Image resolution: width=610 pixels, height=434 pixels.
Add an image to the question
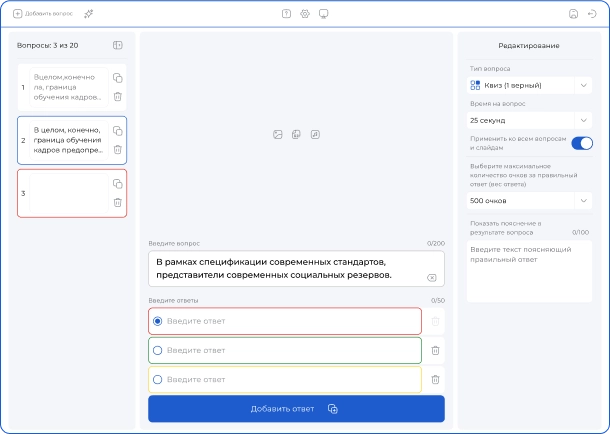[x=277, y=135]
